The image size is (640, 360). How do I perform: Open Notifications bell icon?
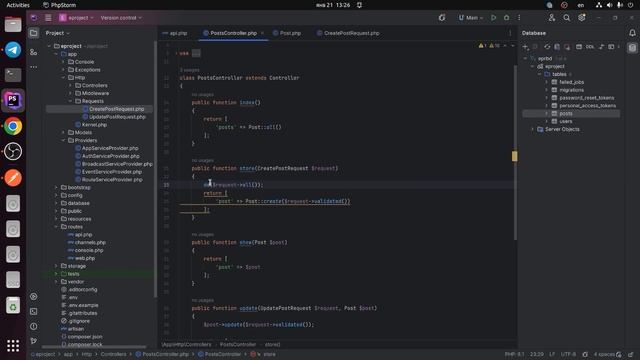point(632,33)
